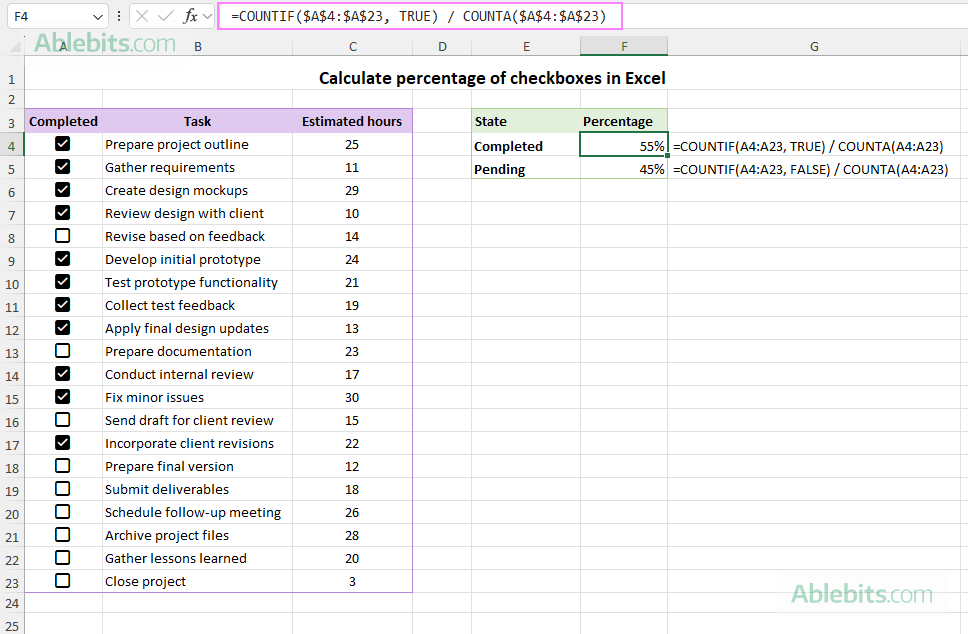
Task: Uncheck the 'Prepare project outline' checkbox
Action: [x=62, y=143]
